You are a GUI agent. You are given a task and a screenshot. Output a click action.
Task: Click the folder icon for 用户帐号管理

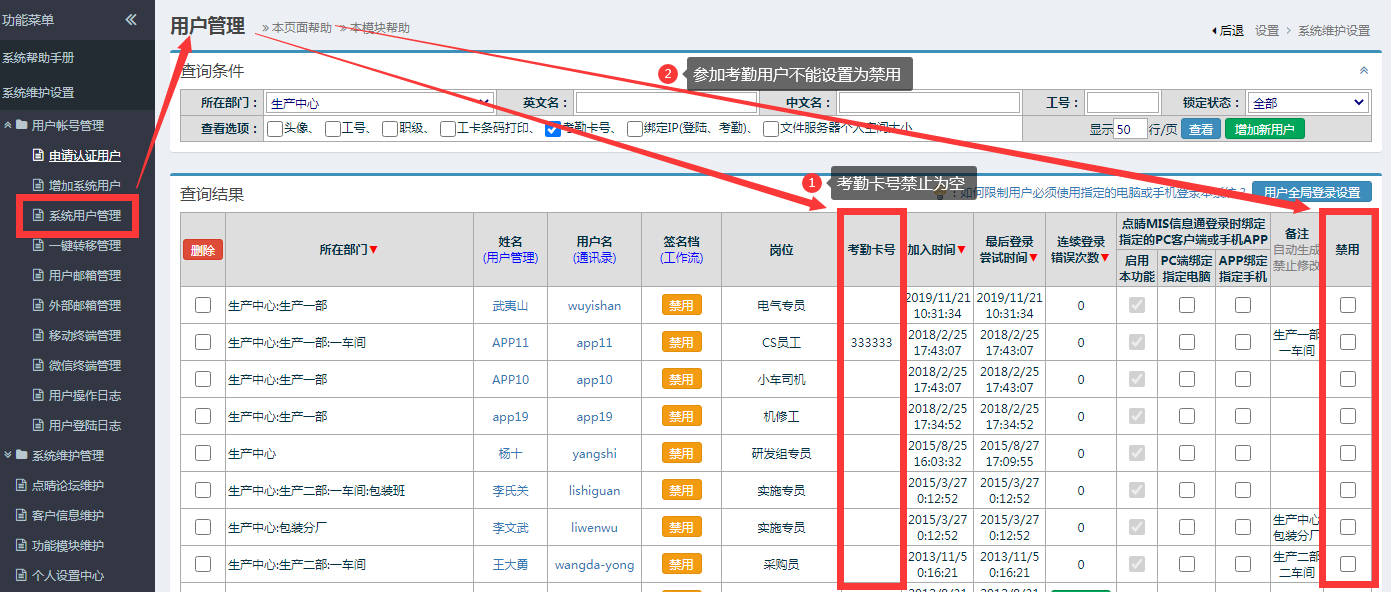[x=21, y=125]
